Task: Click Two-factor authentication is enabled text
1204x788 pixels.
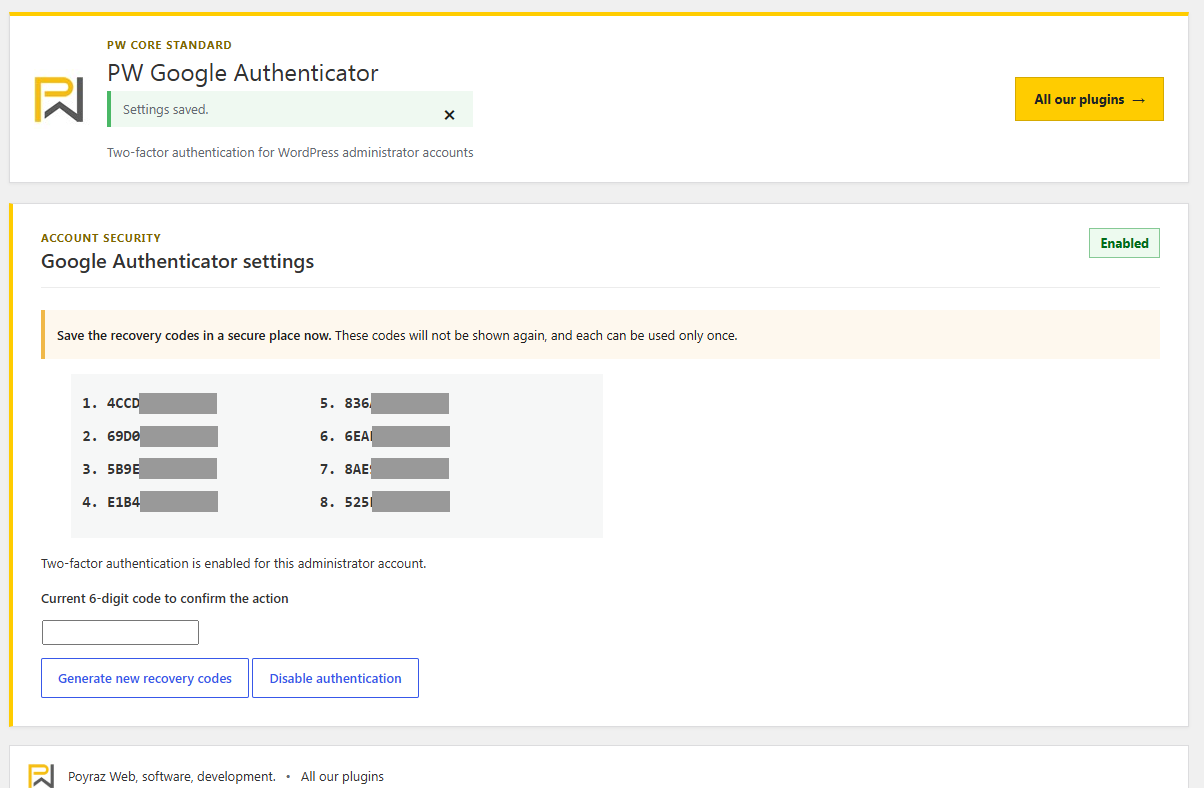Action: point(234,564)
